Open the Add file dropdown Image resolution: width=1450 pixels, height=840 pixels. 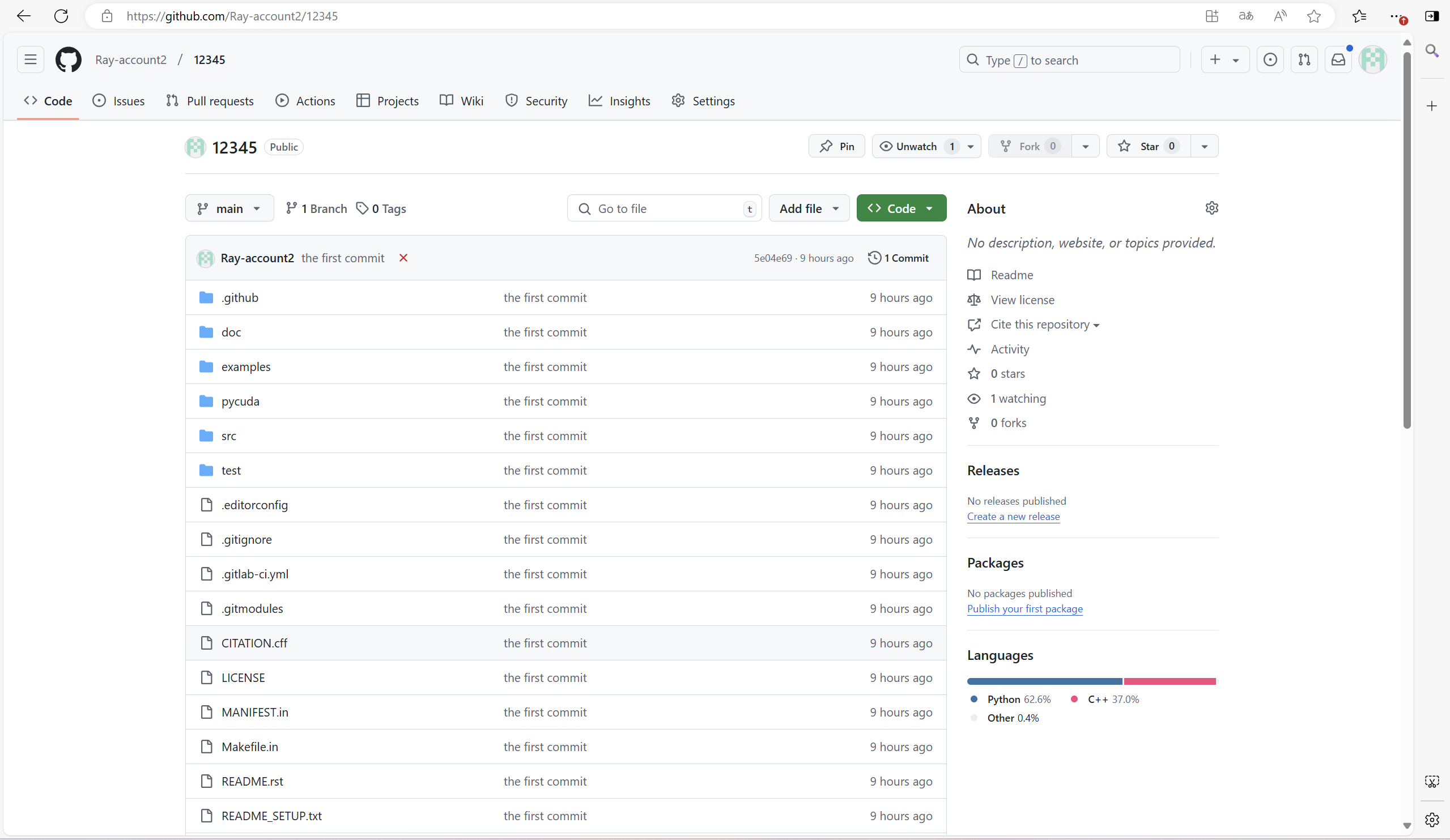pyautogui.click(x=809, y=208)
